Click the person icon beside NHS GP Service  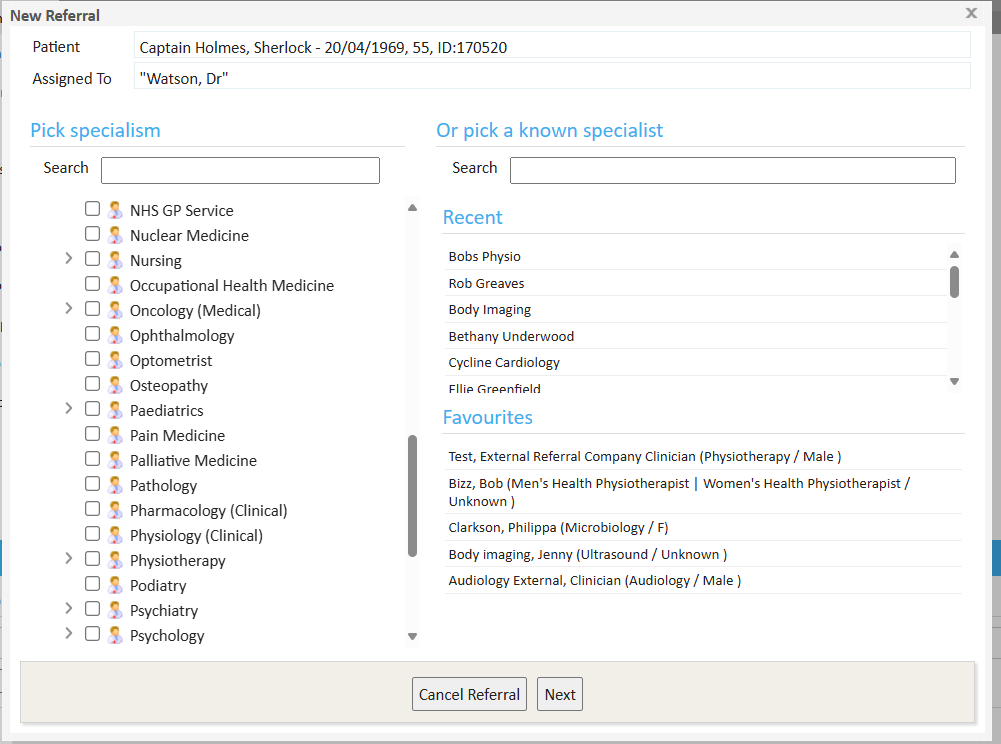[115, 210]
